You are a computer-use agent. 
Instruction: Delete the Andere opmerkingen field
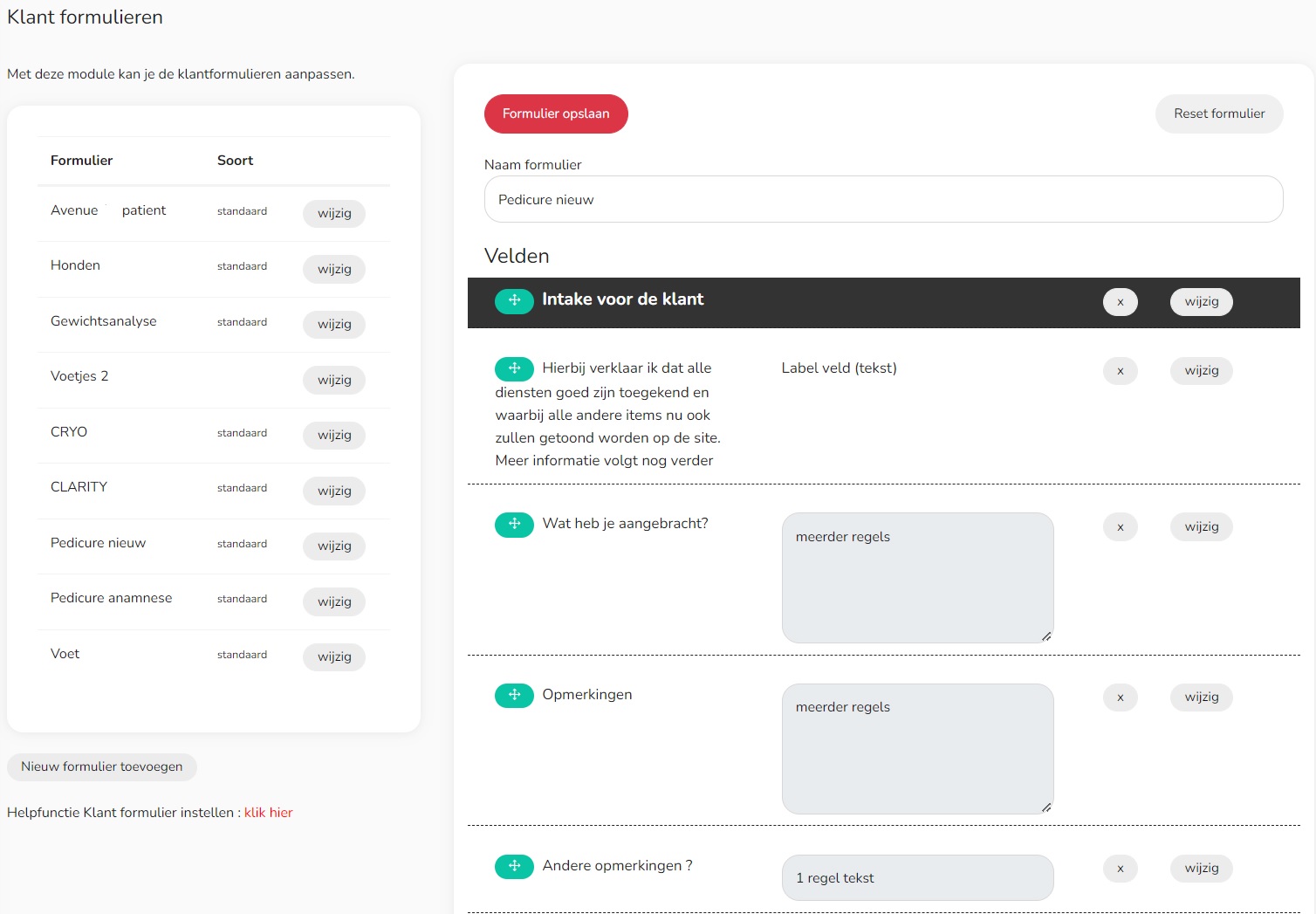point(1120,869)
